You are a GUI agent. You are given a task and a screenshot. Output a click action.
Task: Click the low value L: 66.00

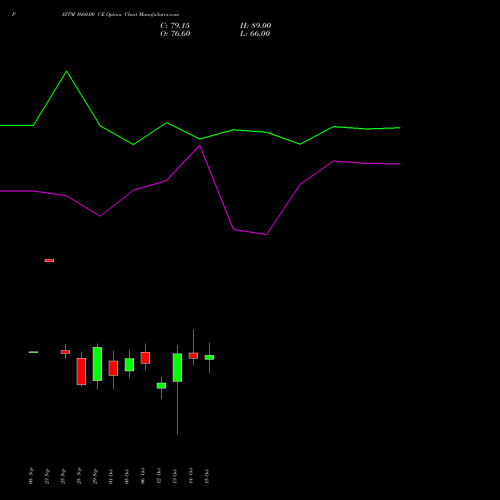(x=255, y=33)
